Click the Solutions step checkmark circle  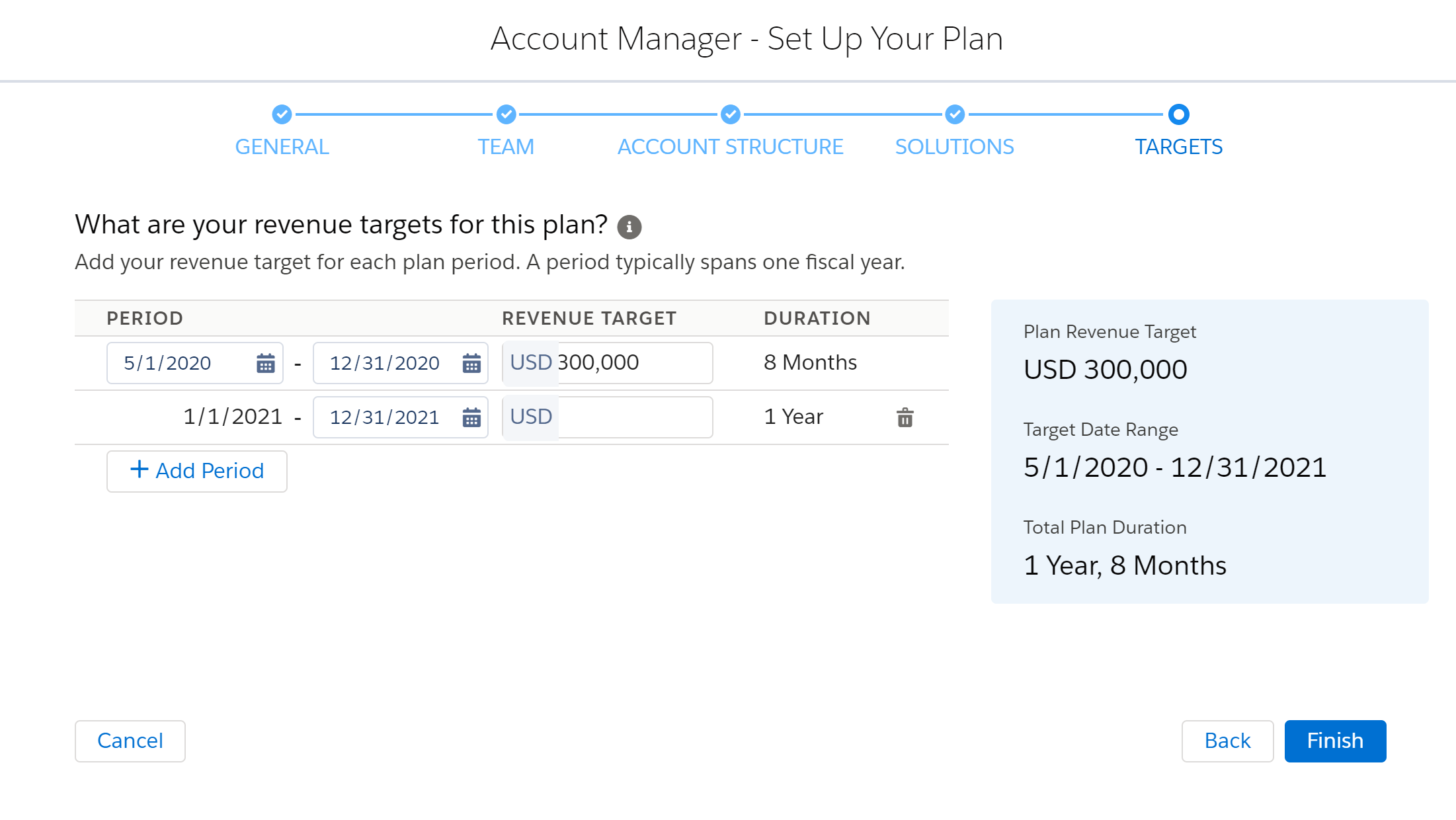[954, 114]
